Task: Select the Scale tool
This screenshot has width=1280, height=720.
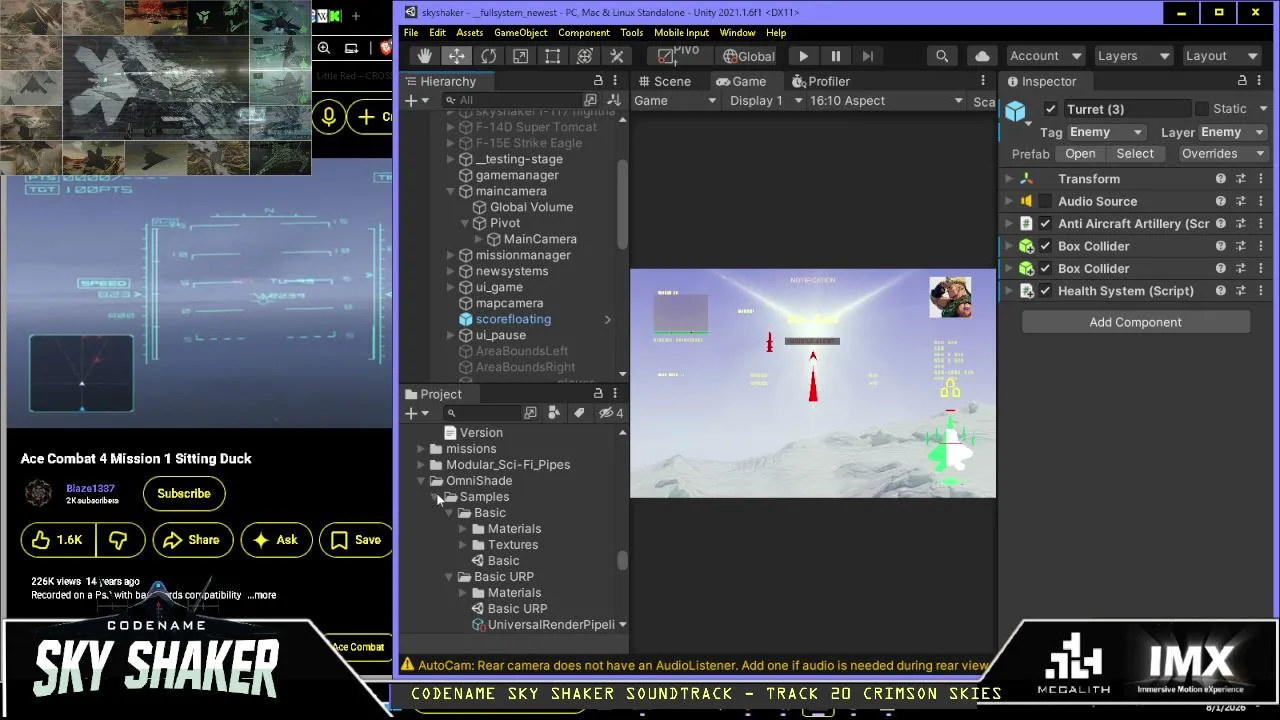Action: (520, 57)
